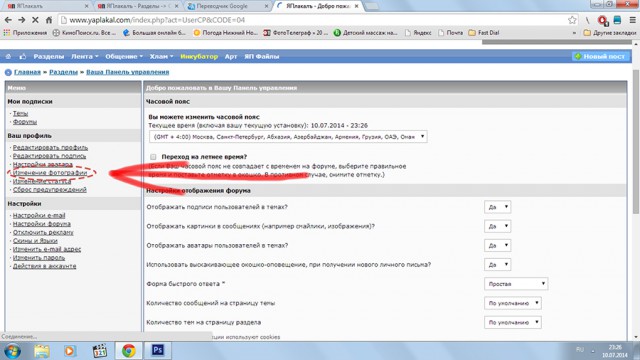Open Скины и Языки link
The height and width of the screenshot is (360, 640).
(x=35, y=241)
